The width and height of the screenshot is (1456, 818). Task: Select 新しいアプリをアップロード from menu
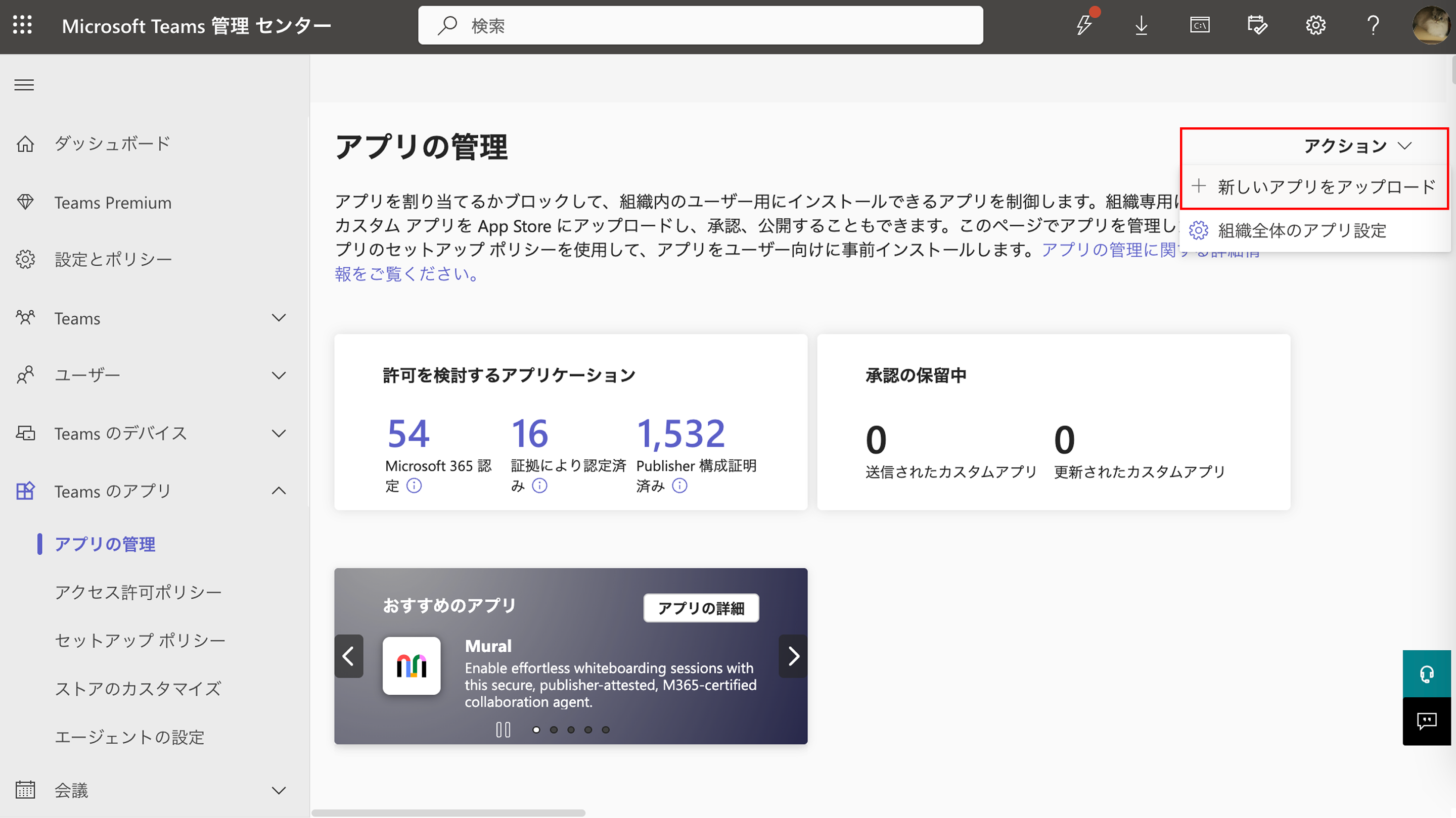coord(1313,186)
